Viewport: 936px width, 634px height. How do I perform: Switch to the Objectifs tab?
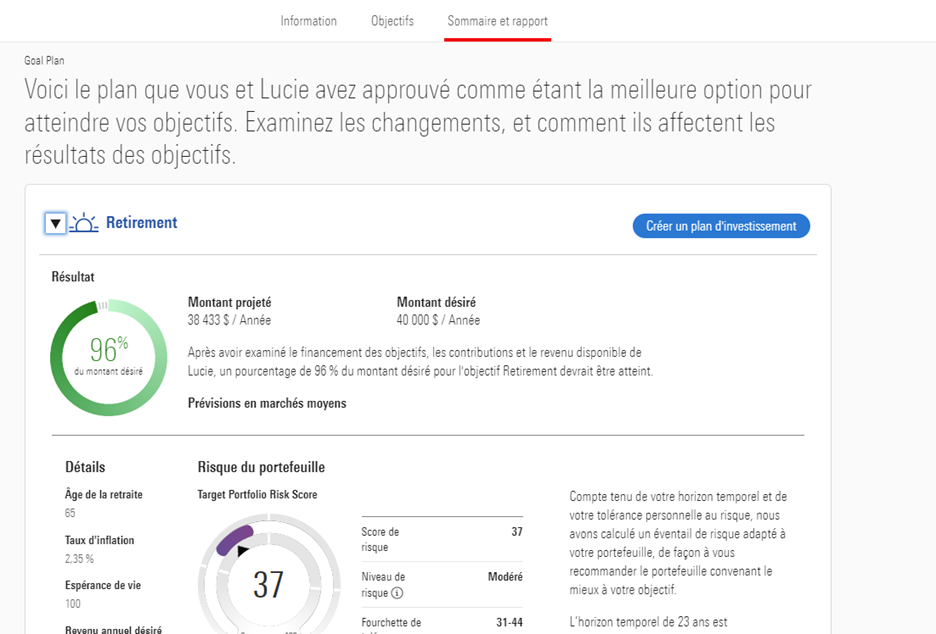click(392, 21)
